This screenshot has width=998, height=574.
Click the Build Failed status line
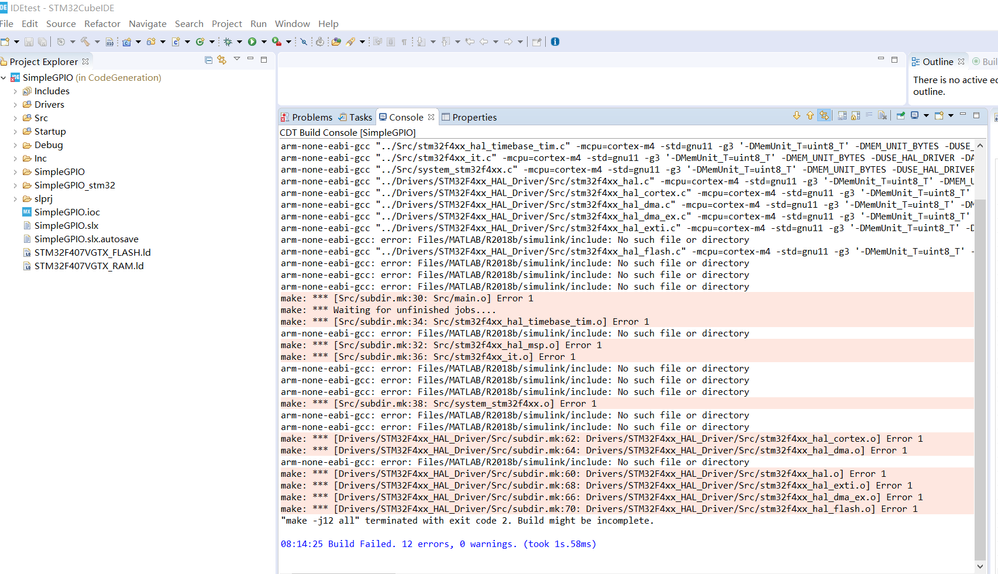point(439,544)
